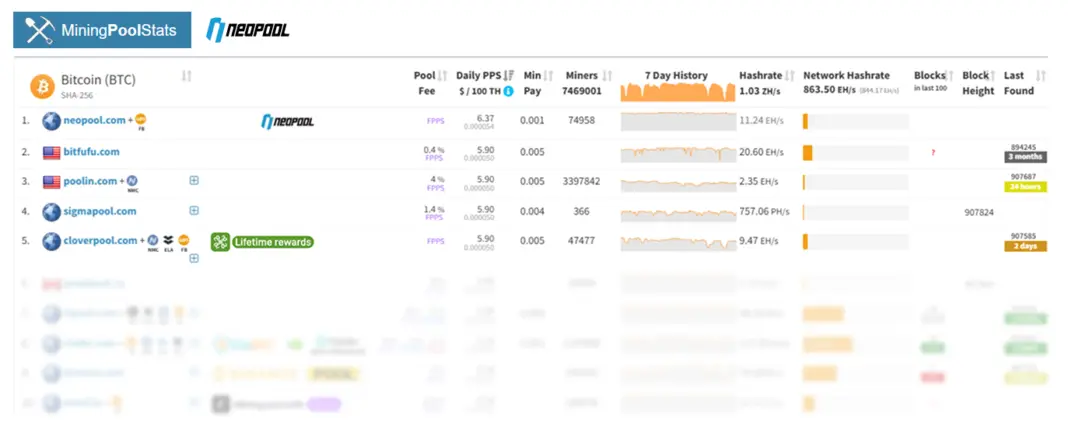Click the globe icon beside neopool.com
The height and width of the screenshot is (436, 1068).
coord(52,121)
